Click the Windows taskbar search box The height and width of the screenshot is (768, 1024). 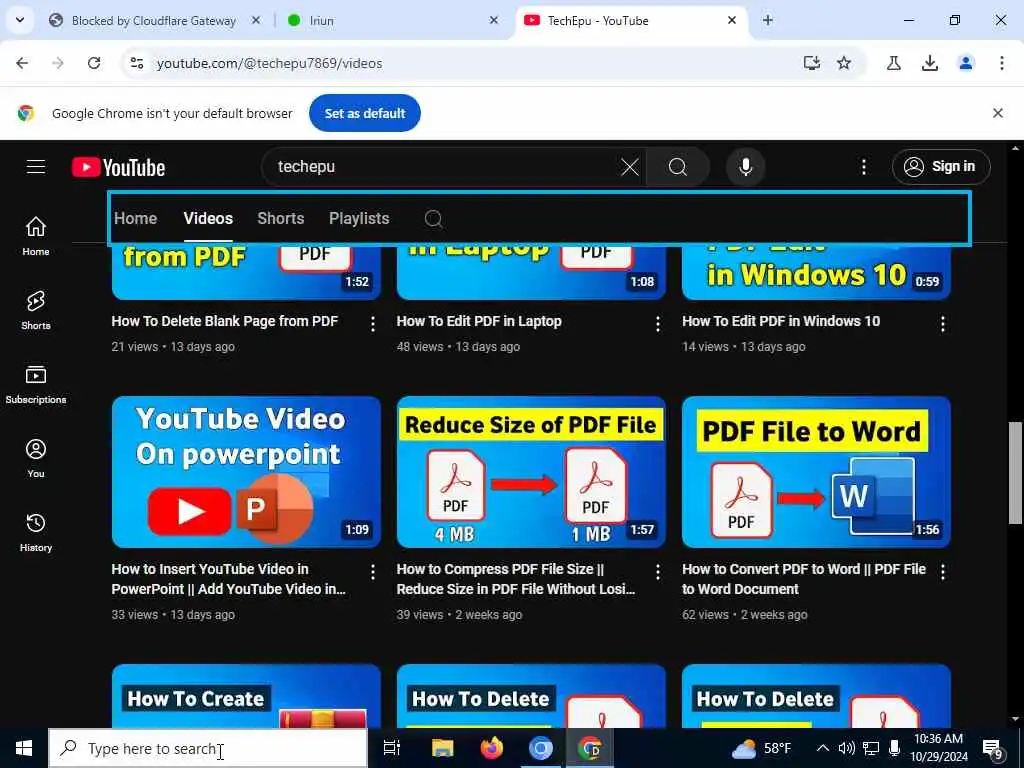click(x=208, y=748)
